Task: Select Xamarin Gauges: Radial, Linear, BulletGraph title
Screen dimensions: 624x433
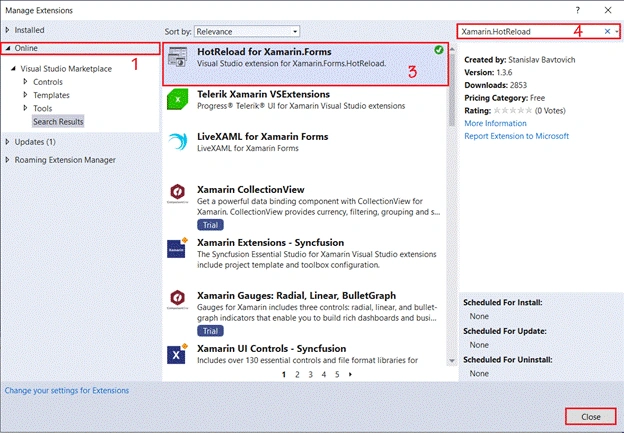Action: (x=296, y=295)
